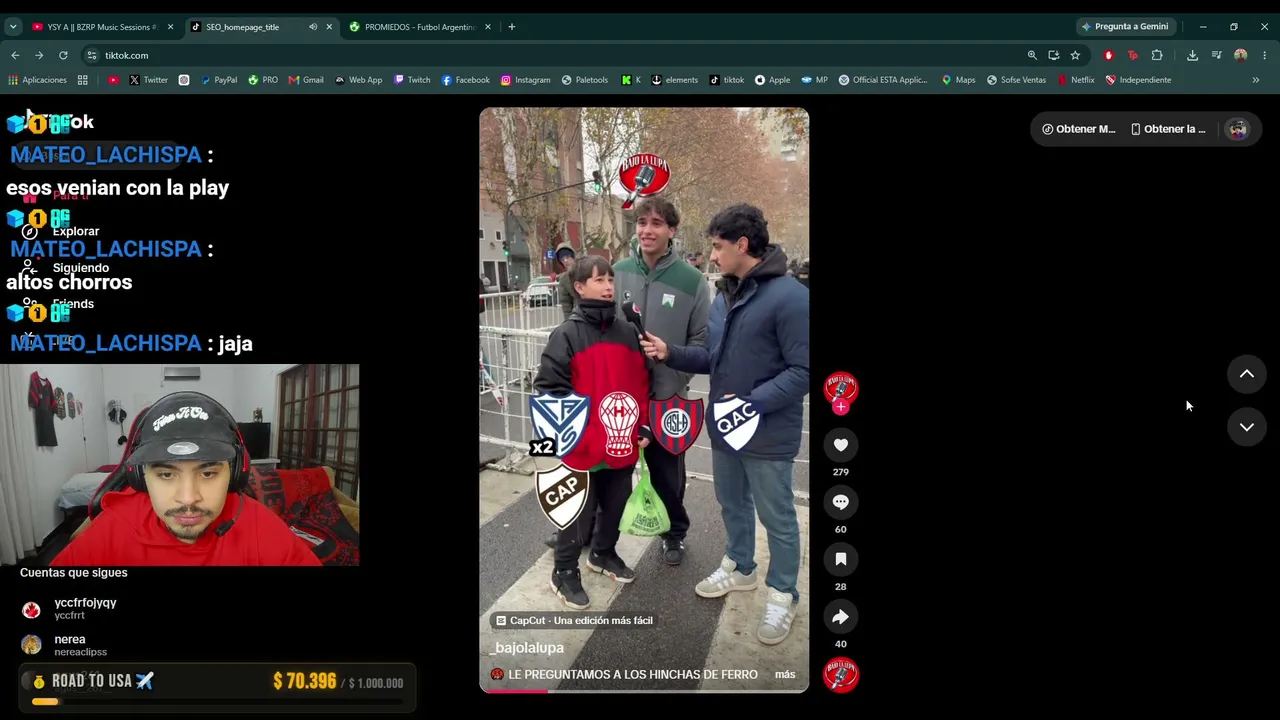
Task: Open the _bajolalupa creator profile link
Action: pyautogui.click(x=526, y=648)
